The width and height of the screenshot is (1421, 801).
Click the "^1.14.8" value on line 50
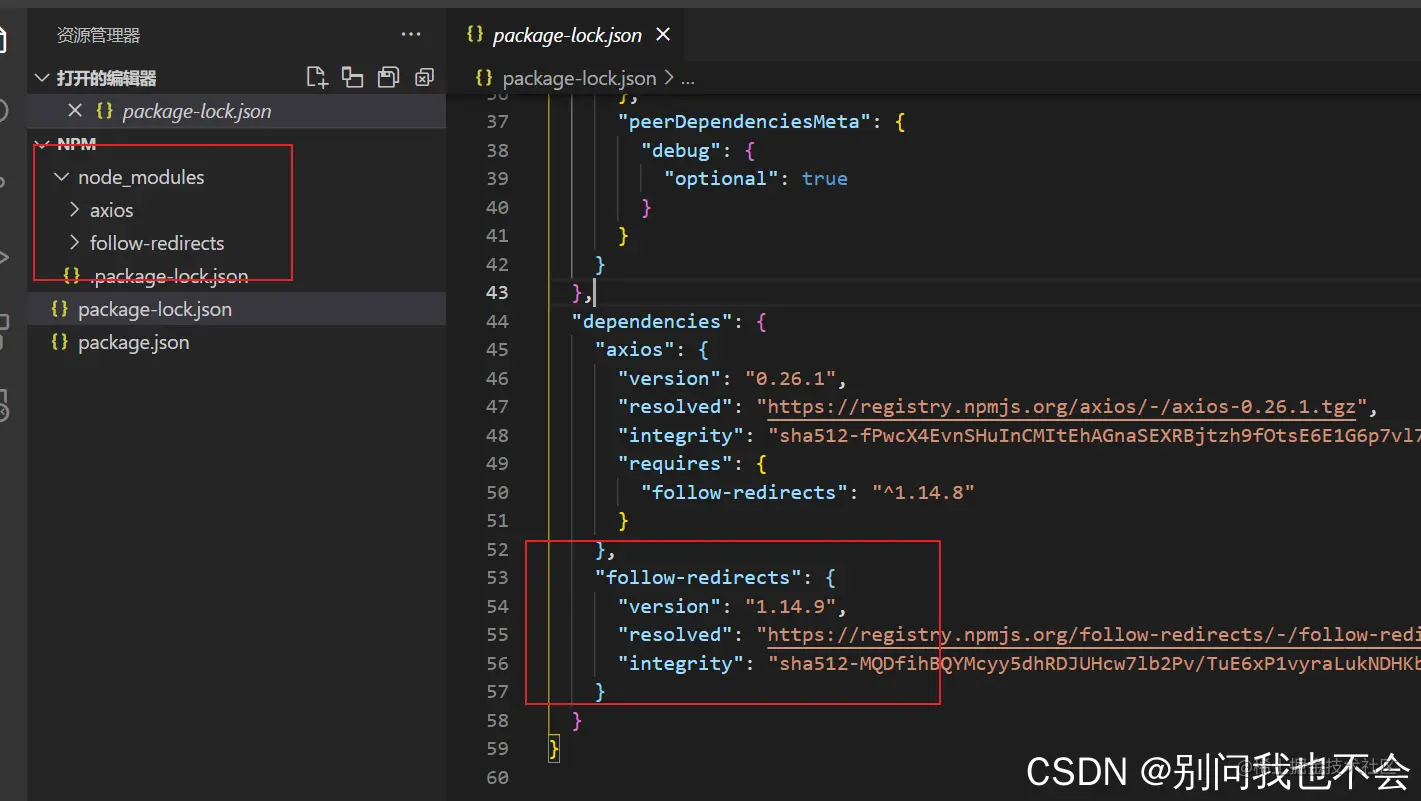(923, 493)
